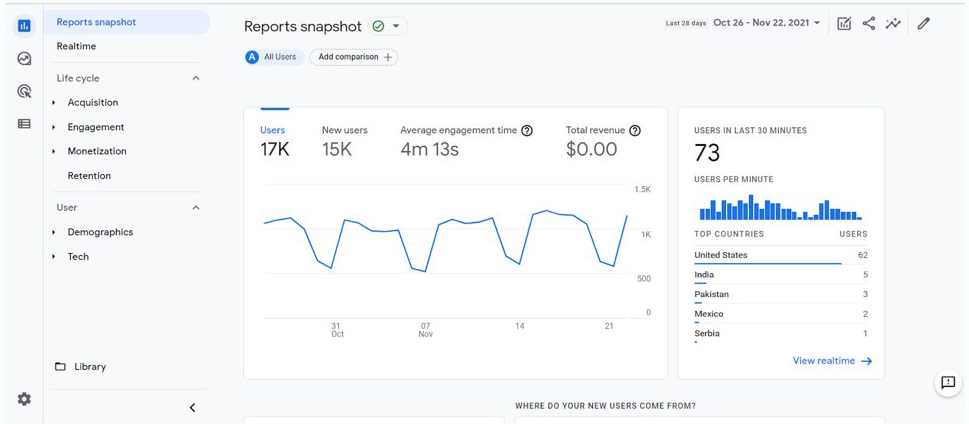Open the View realtime link
This screenshot has width=969, height=424.
point(832,361)
